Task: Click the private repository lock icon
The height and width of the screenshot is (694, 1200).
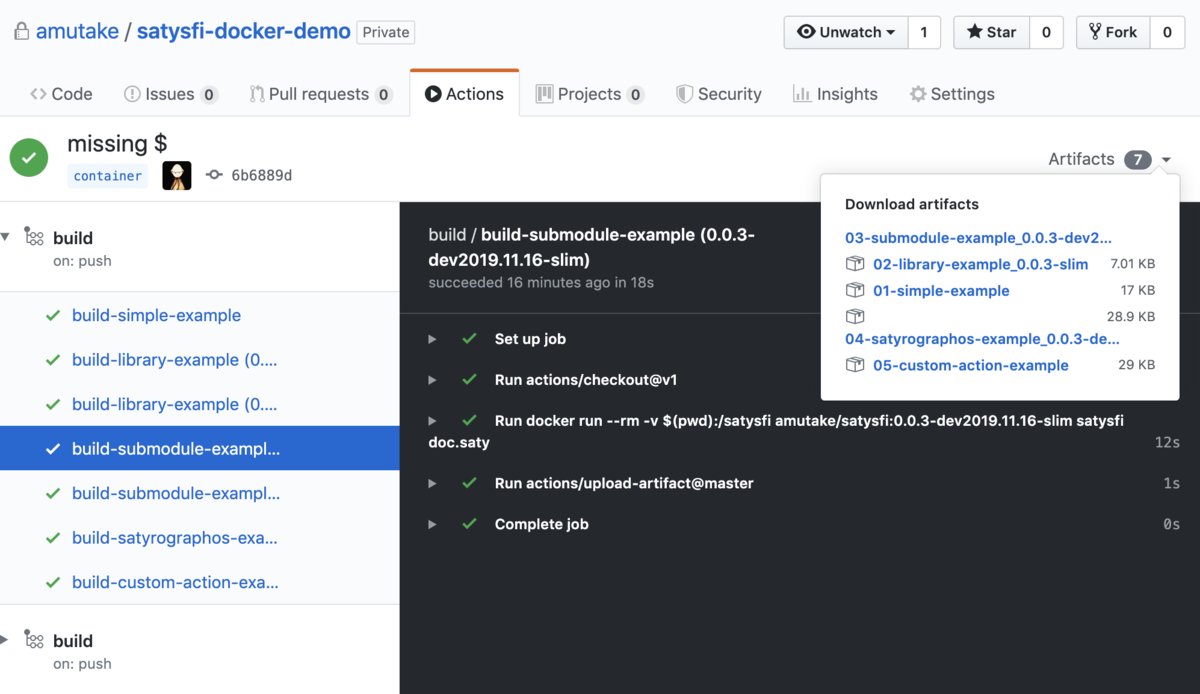Action: 21,32
